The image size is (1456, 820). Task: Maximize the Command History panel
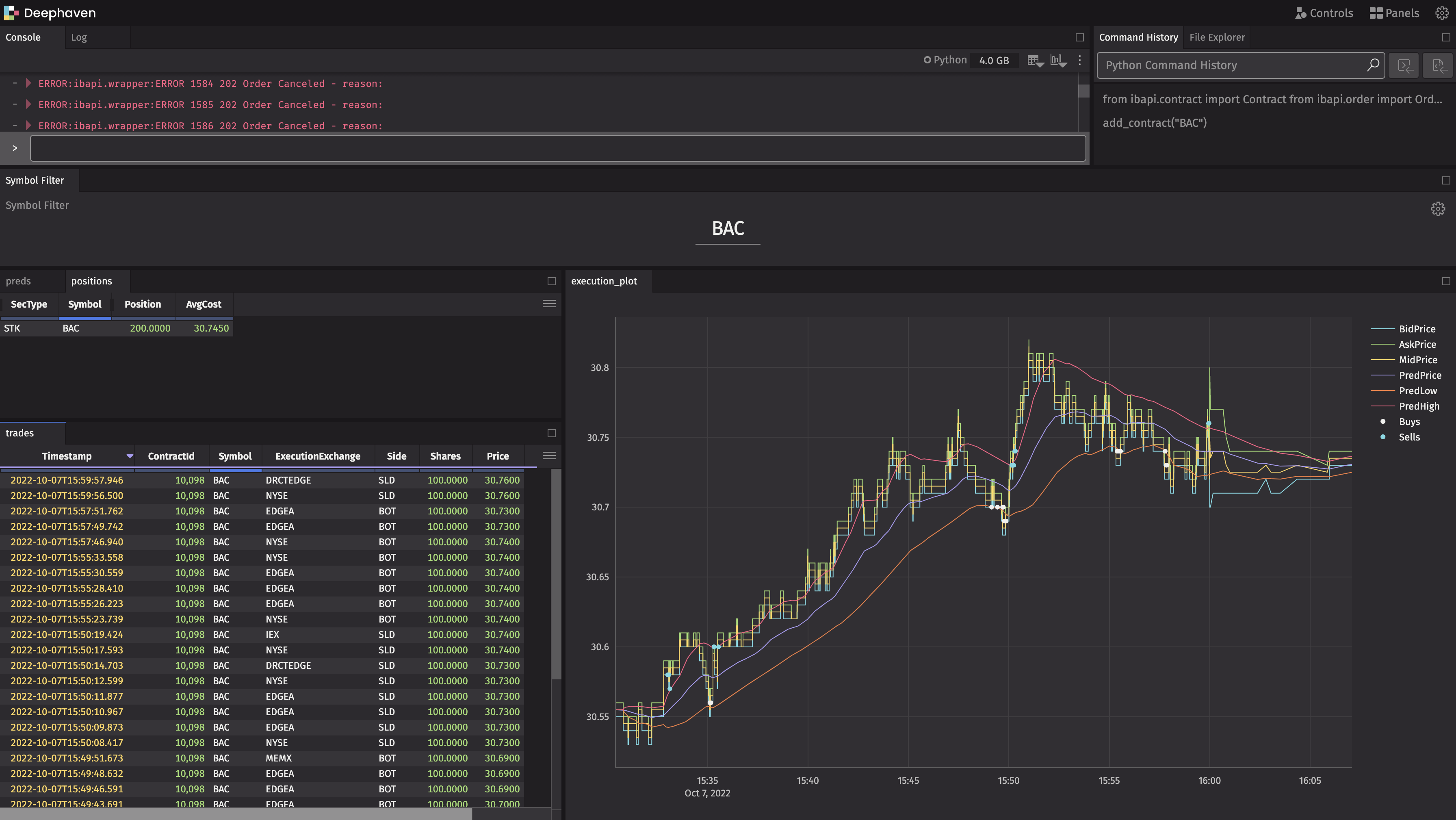point(1446,37)
